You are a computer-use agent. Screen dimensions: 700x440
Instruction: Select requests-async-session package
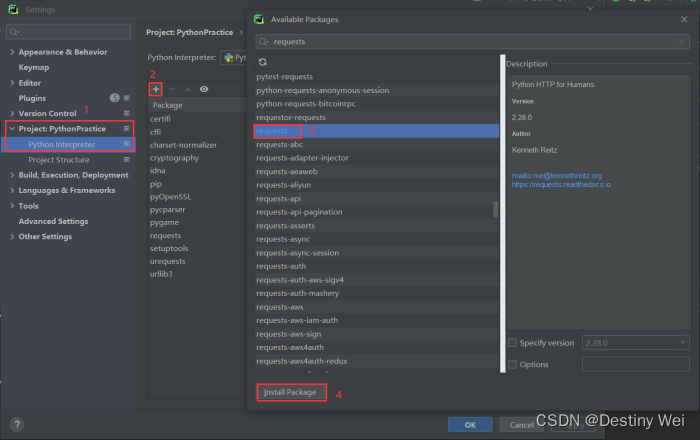pyautogui.click(x=377, y=253)
